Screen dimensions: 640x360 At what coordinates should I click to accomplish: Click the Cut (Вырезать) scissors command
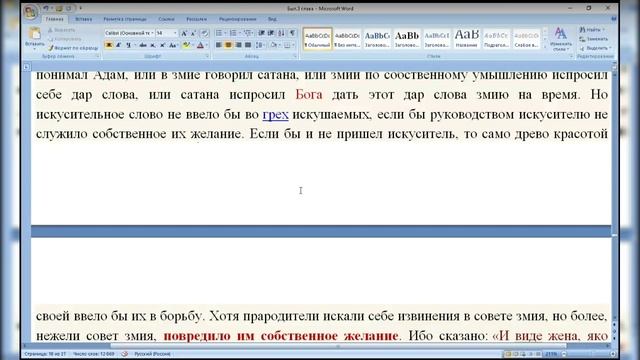(61, 30)
